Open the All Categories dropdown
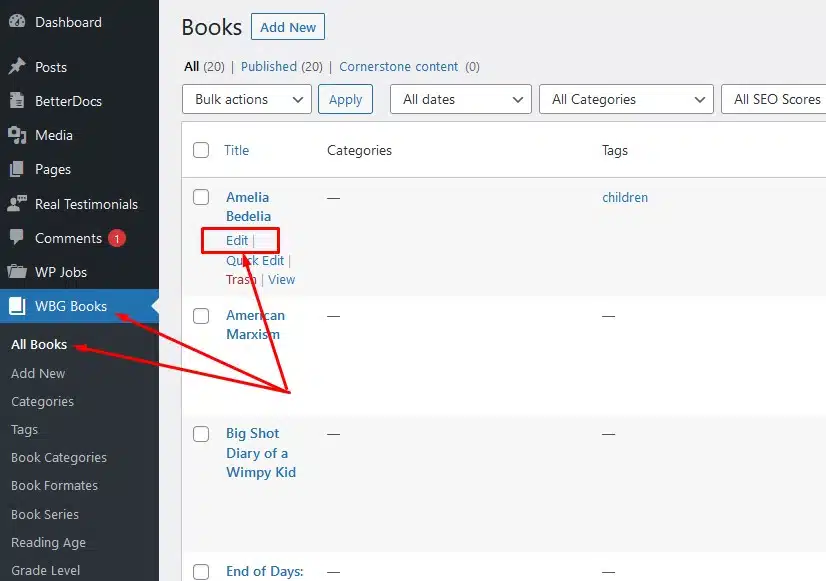This screenshot has width=826, height=581. pyautogui.click(x=626, y=99)
